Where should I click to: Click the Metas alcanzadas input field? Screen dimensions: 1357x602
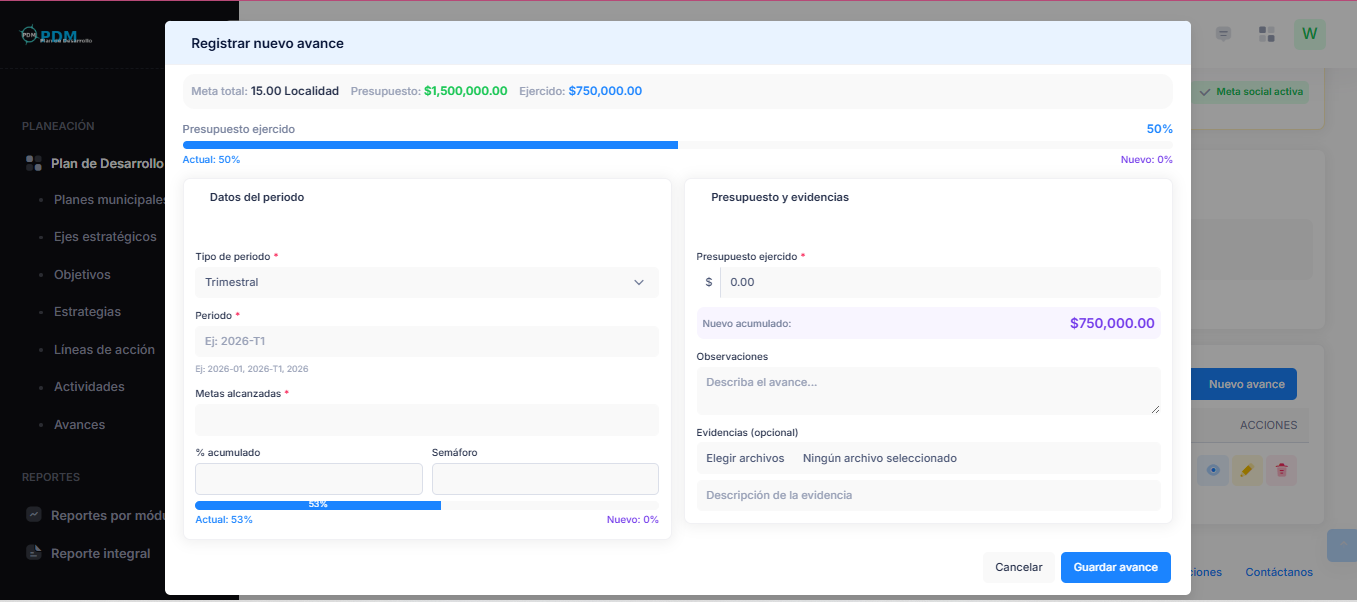coord(427,420)
